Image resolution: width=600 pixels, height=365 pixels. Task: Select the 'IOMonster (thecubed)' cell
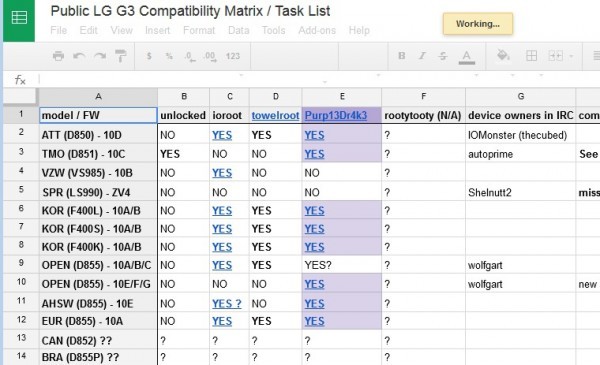(520, 135)
